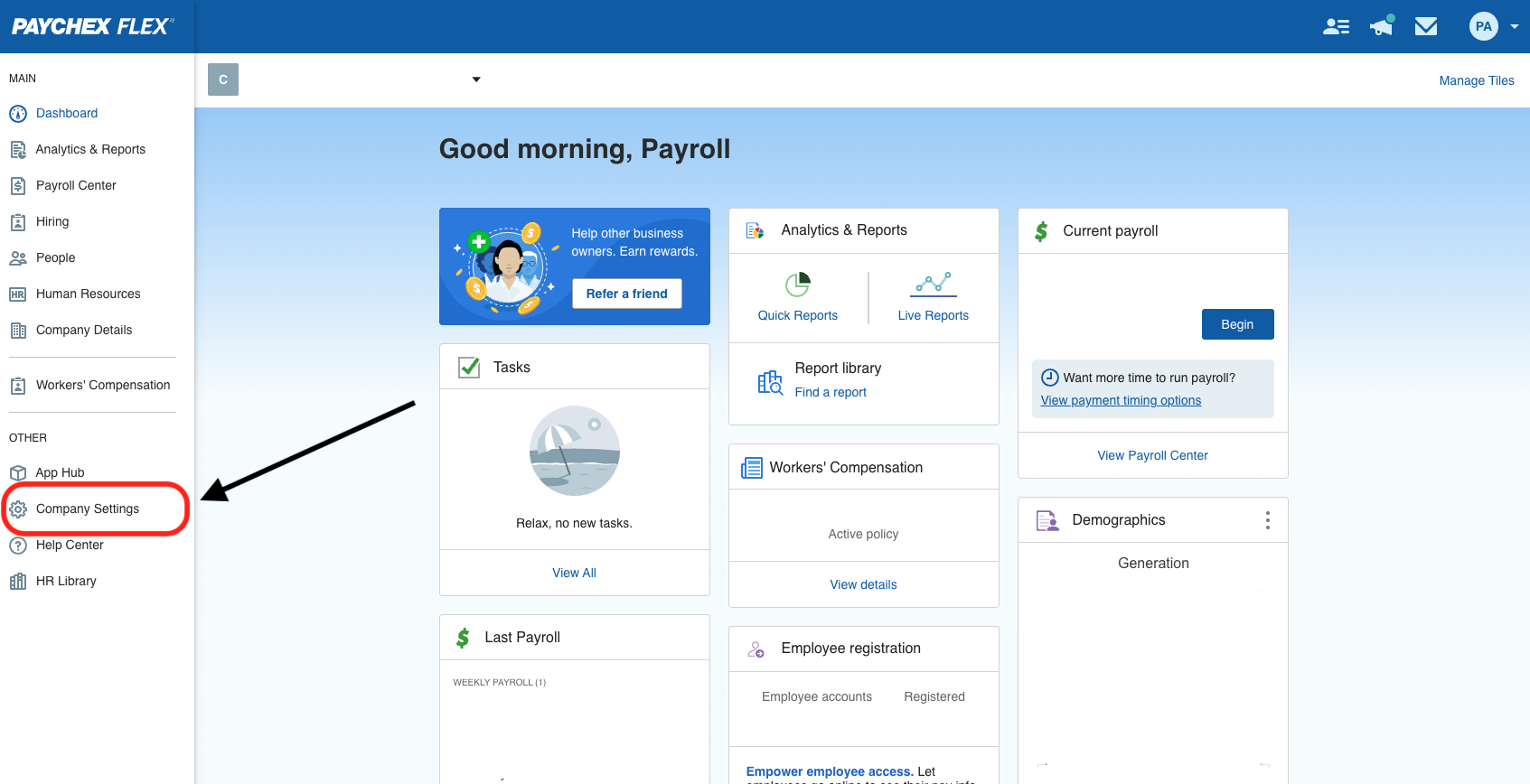1530x784 pixels.
Task: Click the Paychex Flex logo
Action: [92, 26]
